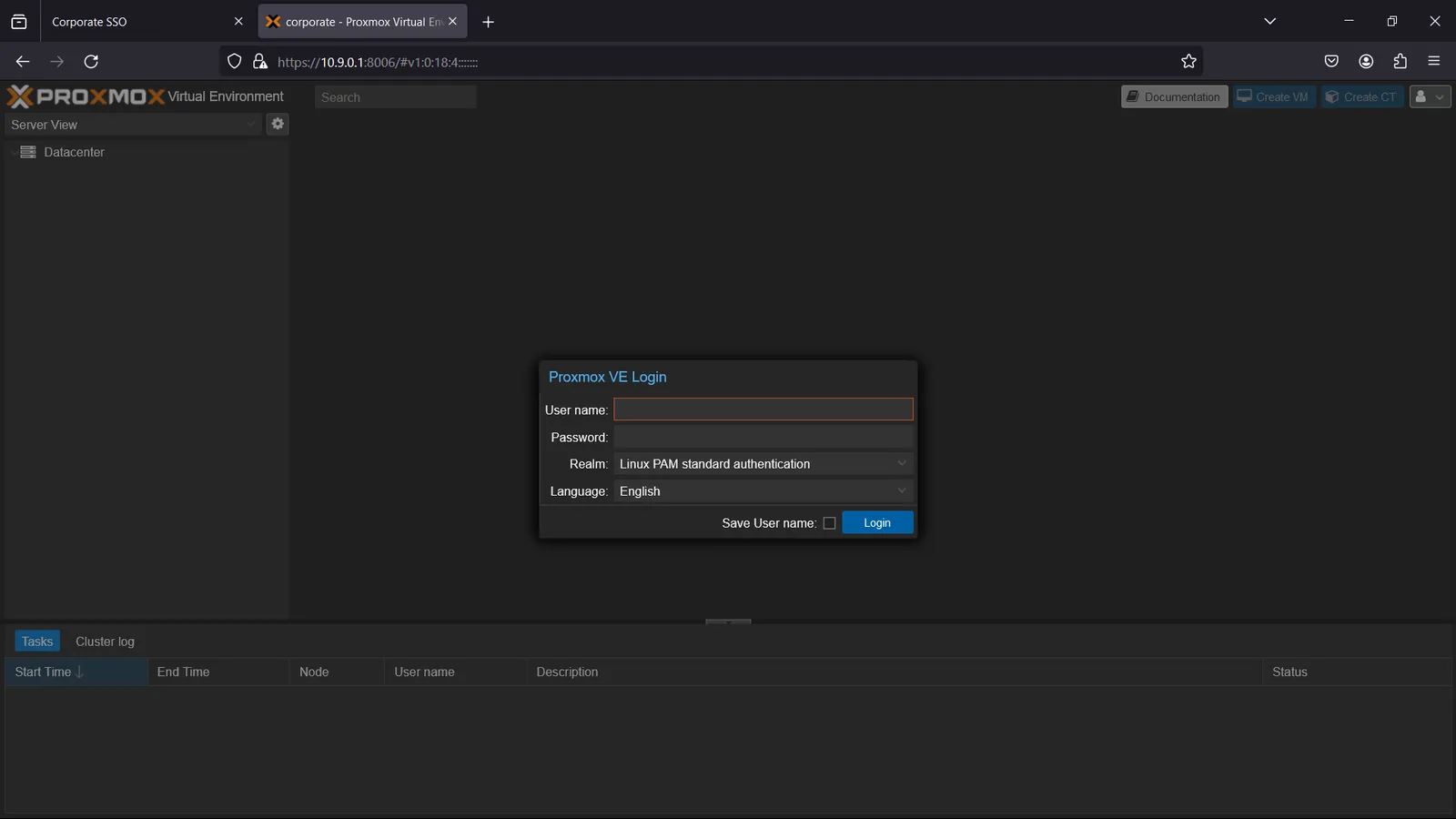Show site security lock information
1456x819 pixels.
coord(260,62)
